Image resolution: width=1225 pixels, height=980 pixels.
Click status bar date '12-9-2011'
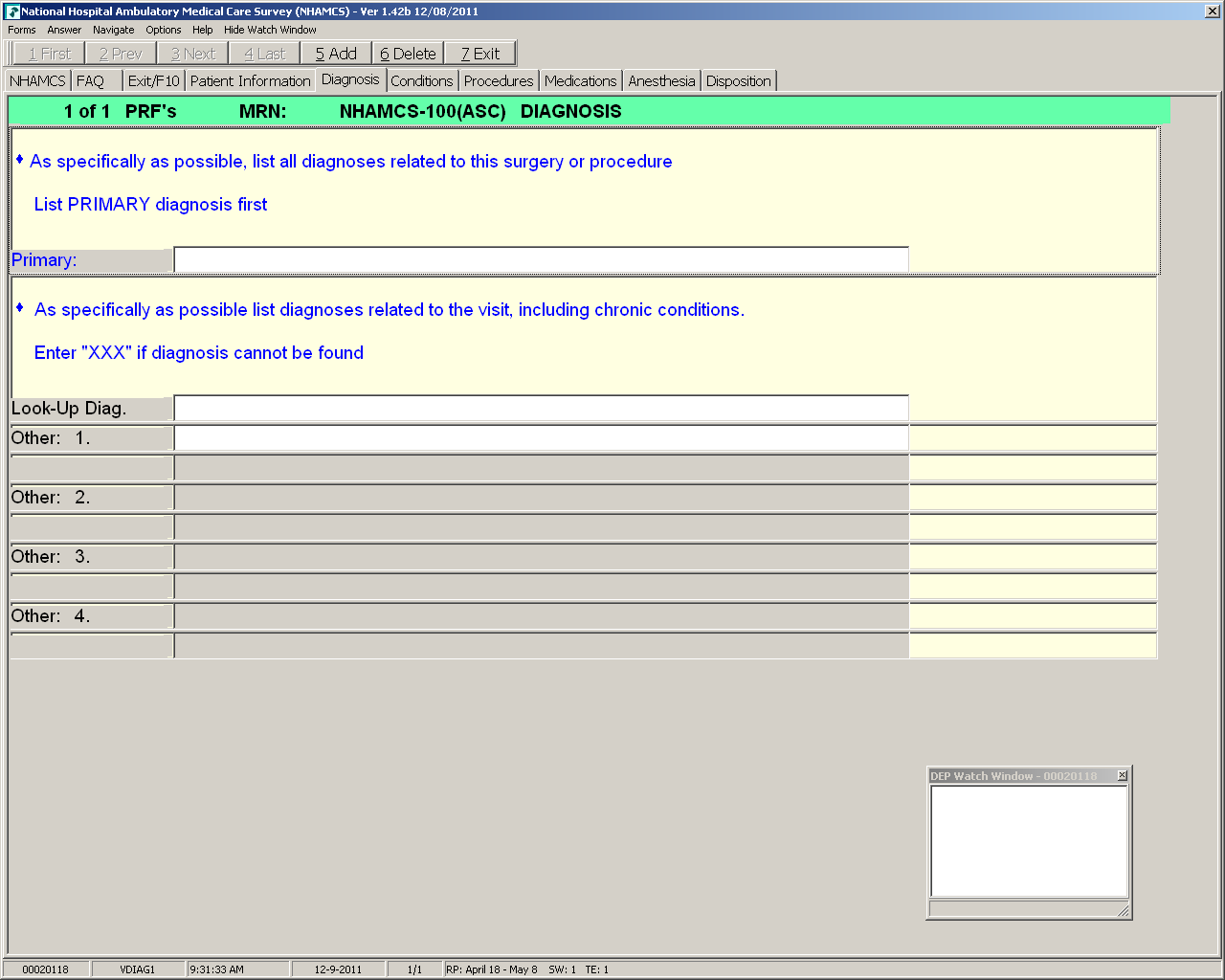click(338, 969)
